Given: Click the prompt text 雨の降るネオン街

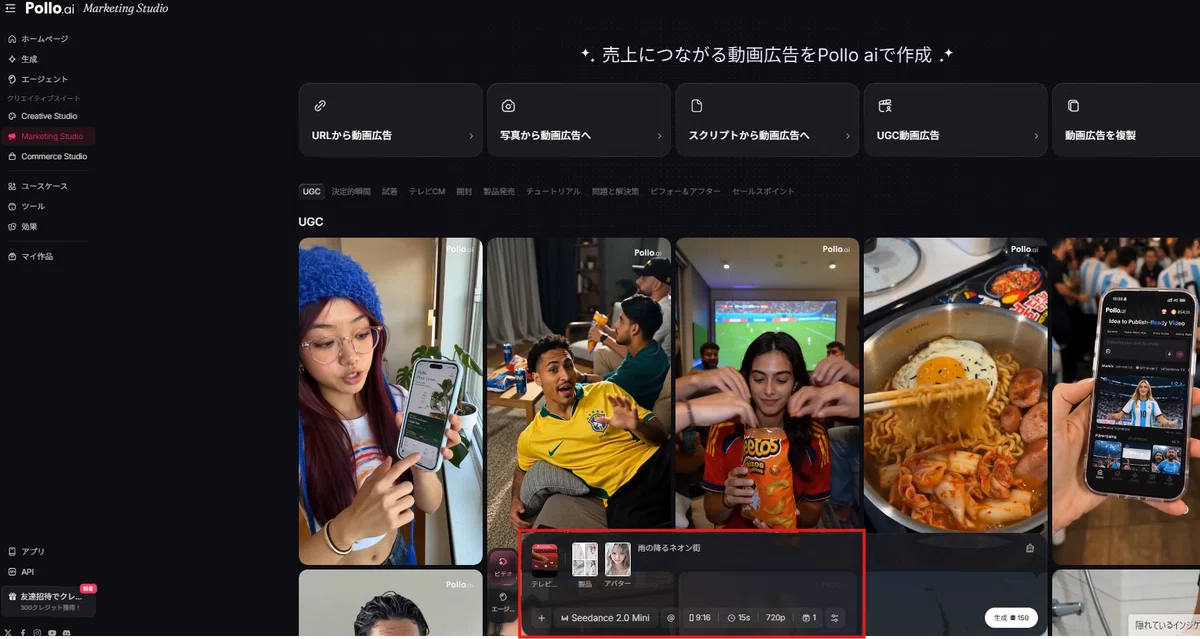Looking at the screenshot, I should tap(669, 548).
